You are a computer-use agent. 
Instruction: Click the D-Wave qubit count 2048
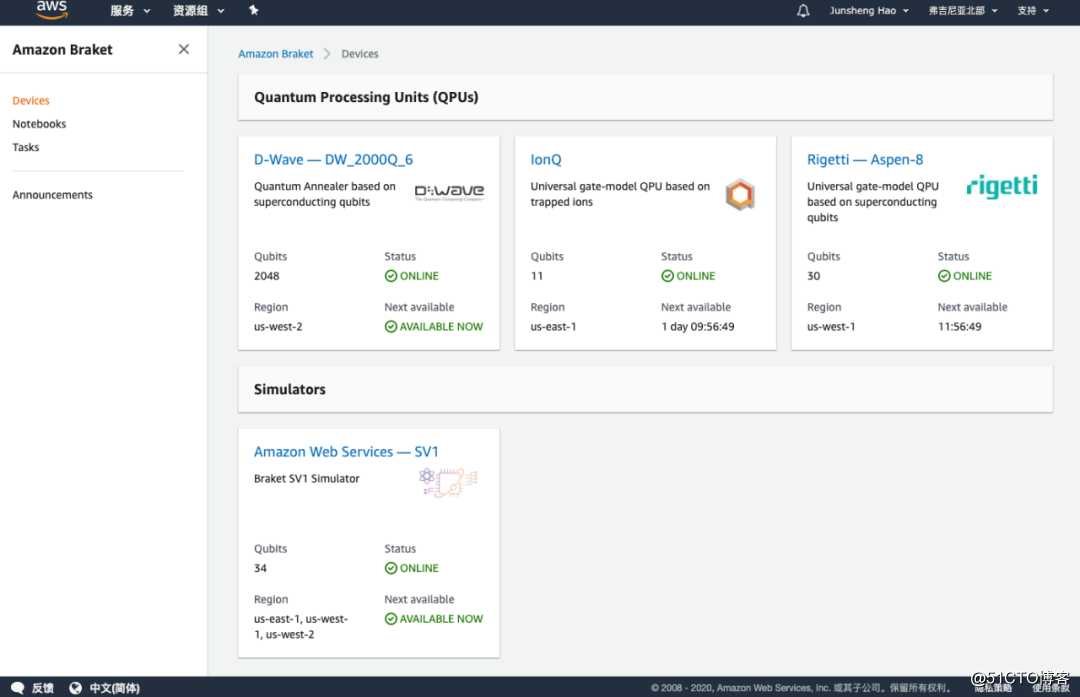(x=267, y=275)
